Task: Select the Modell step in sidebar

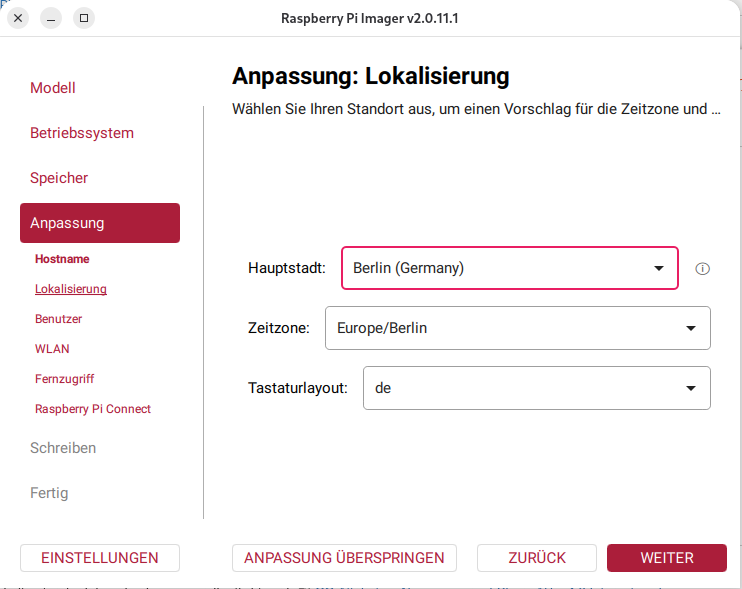Action: click(x=53, y=88)
